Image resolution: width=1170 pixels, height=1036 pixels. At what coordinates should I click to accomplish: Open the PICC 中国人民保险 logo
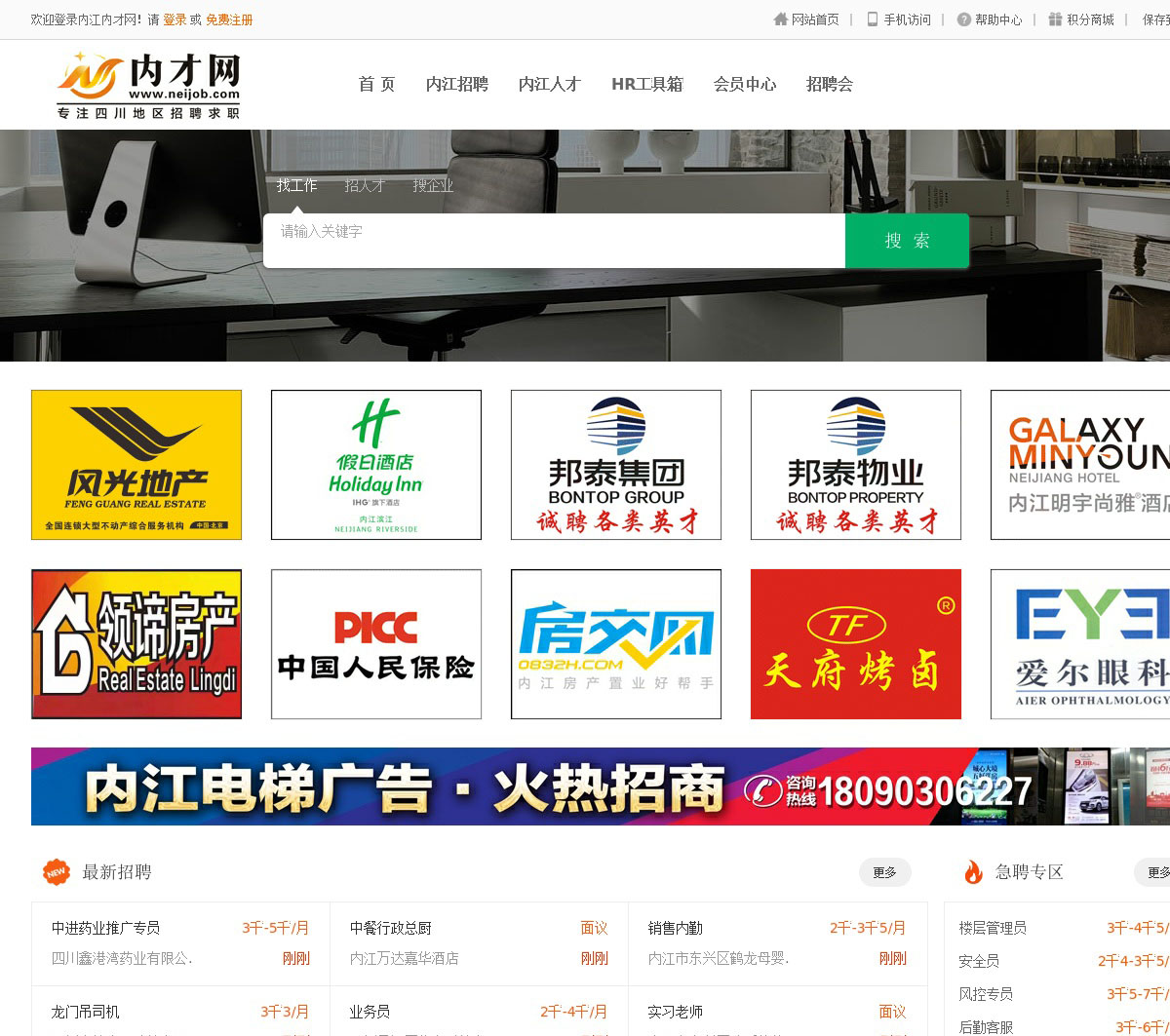[375, 644]
